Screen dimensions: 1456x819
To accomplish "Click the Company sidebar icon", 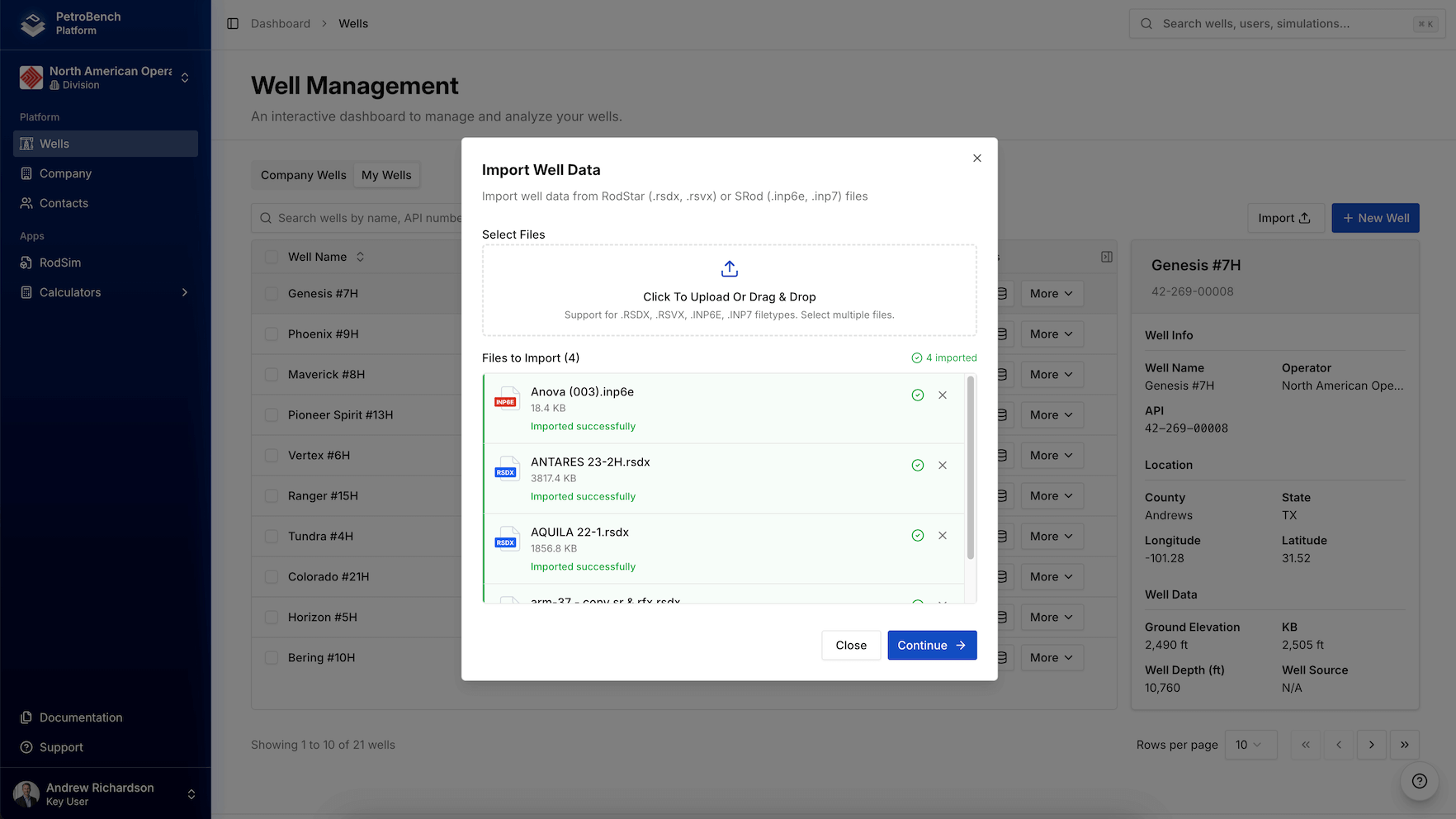I will (x=27, y=173).
